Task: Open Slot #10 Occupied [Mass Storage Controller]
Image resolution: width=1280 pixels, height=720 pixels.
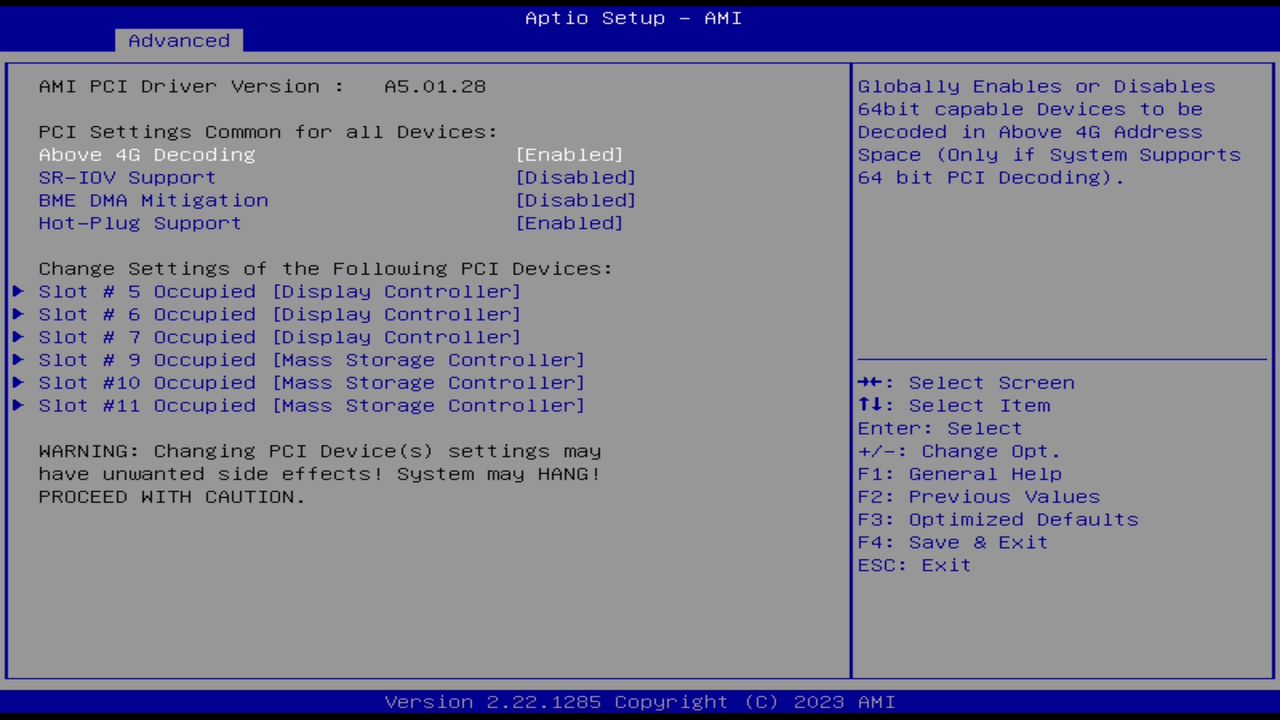Action: point(312,383)
